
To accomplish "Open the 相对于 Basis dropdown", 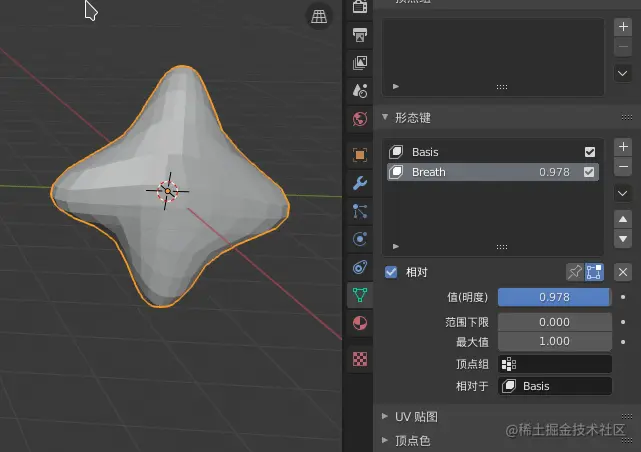I will (555, 386).
